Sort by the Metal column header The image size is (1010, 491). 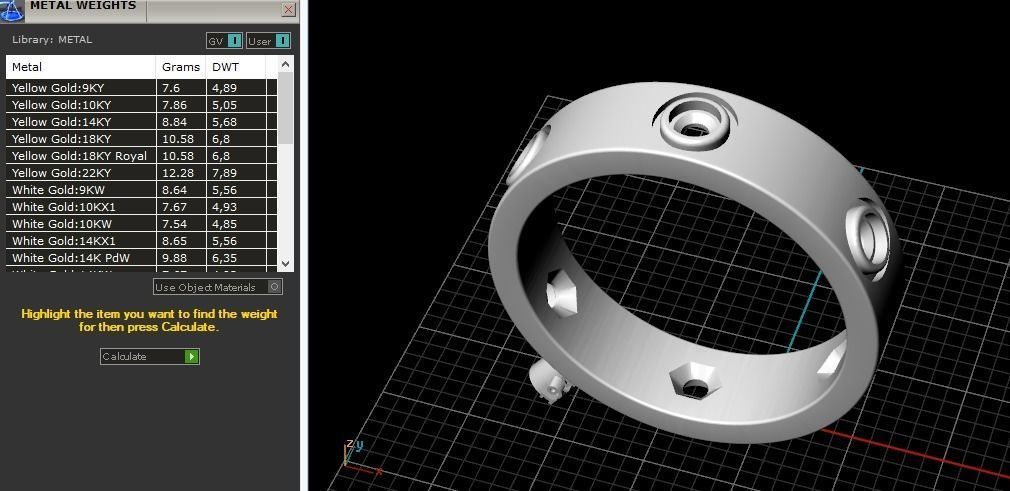pyautogui.click(x=81, y=67)
